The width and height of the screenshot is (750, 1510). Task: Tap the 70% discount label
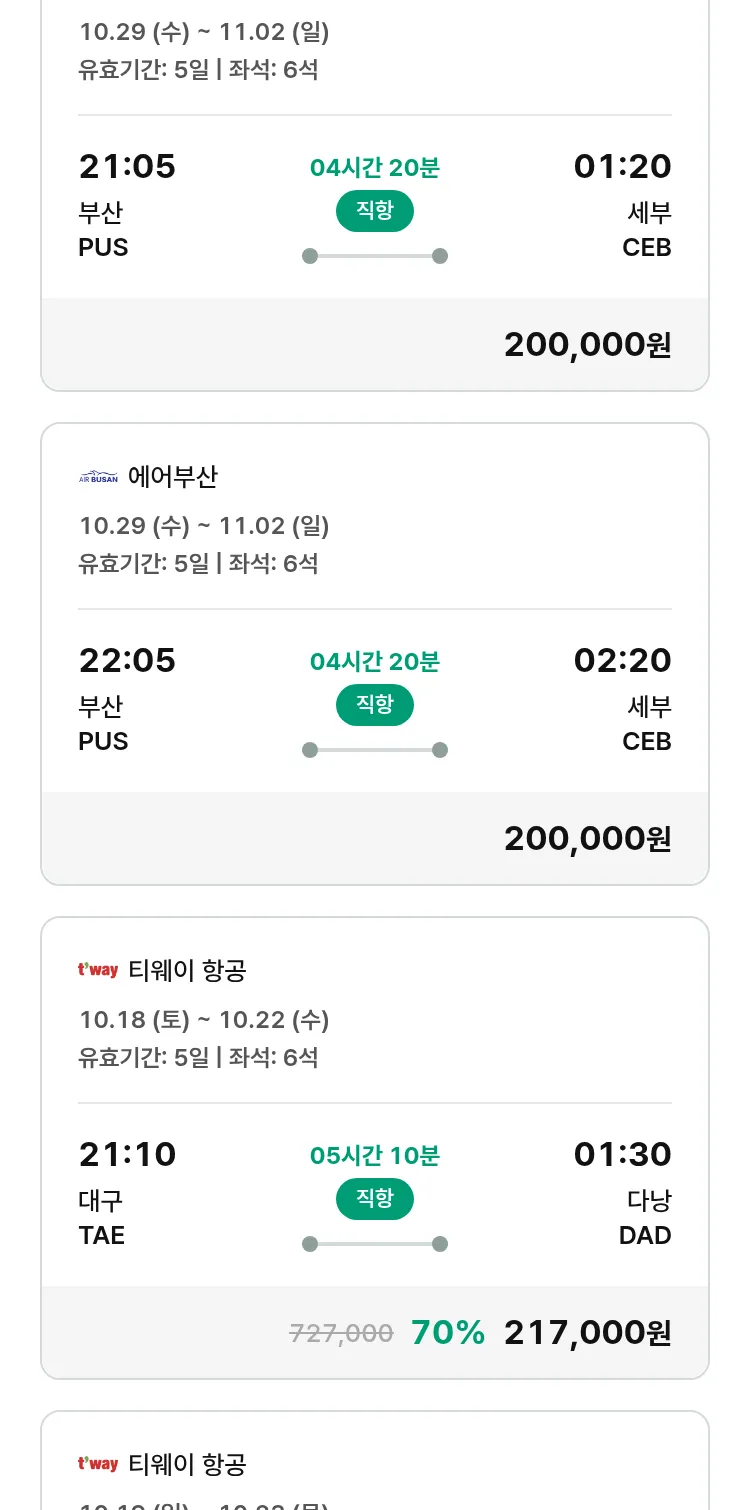click(448, 1333)
